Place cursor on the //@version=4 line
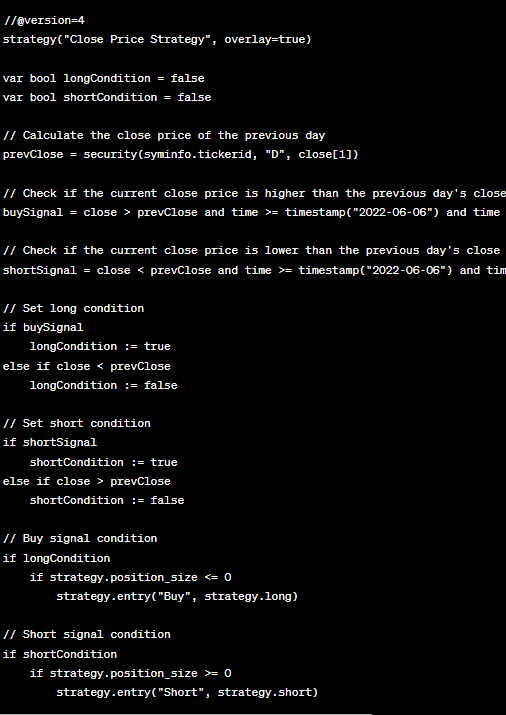Screen dimensions: 506x715 click(x=44, y=21)
